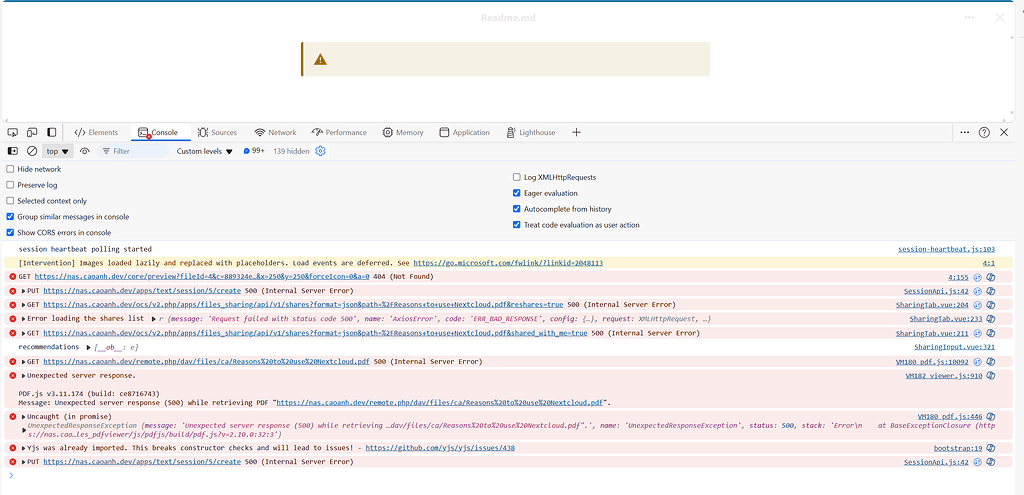Expand the Unexpected server response error
Screen dimensions: 1024x495
(24, 375)
